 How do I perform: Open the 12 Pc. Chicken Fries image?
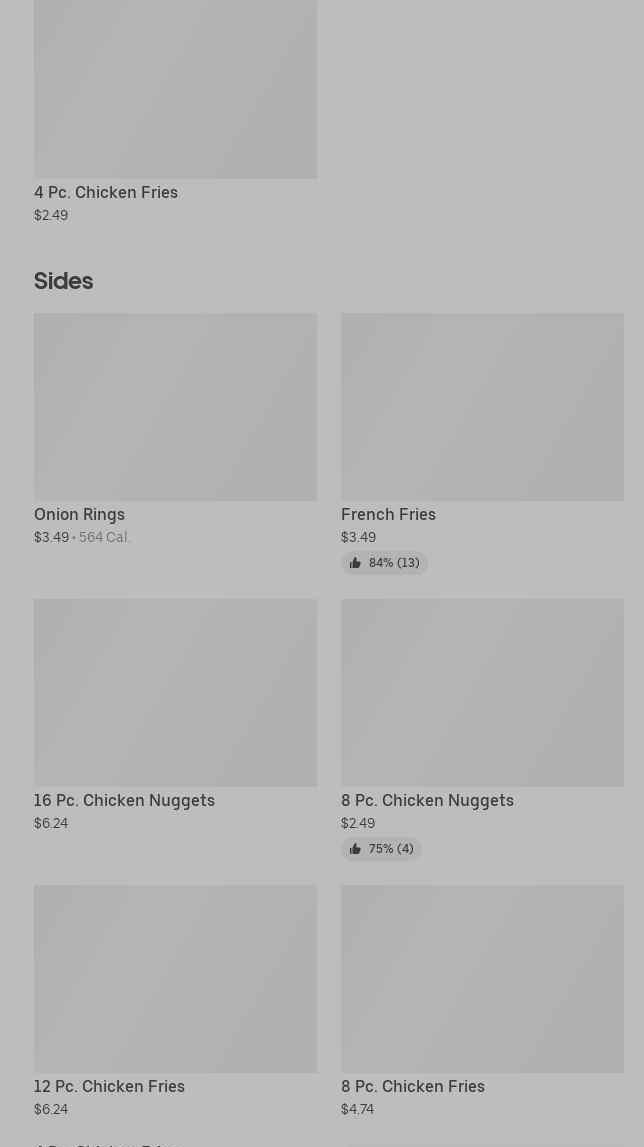175,978
